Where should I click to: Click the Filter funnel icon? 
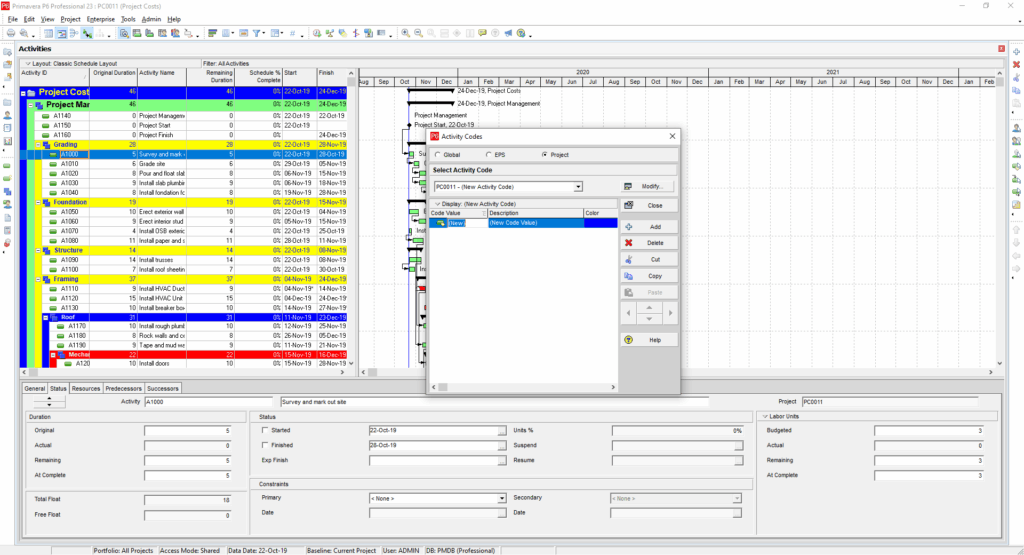(257, 33)
